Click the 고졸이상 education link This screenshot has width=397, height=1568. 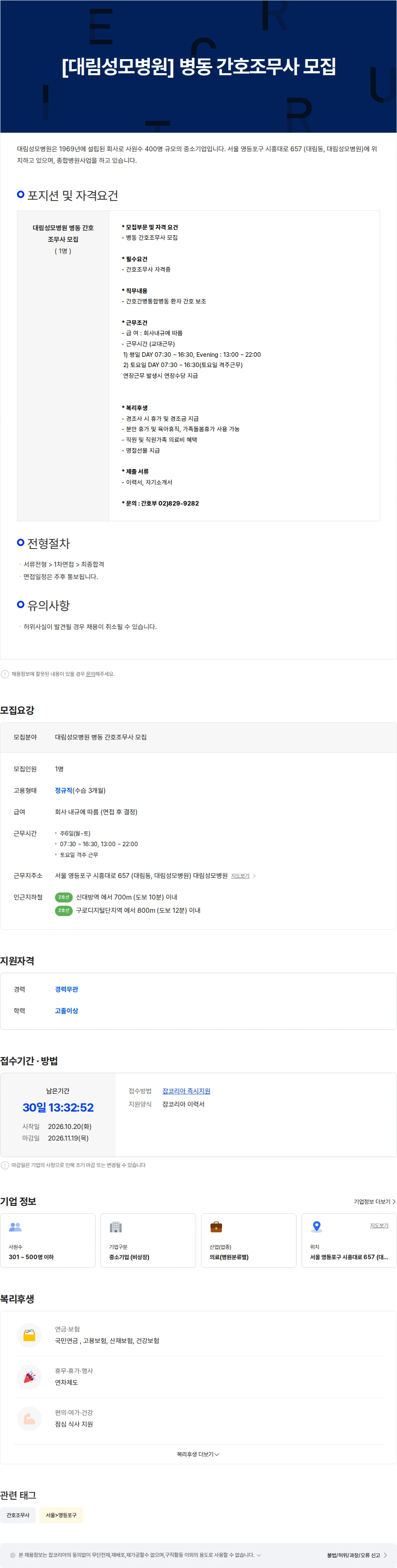click(66, 1011)
